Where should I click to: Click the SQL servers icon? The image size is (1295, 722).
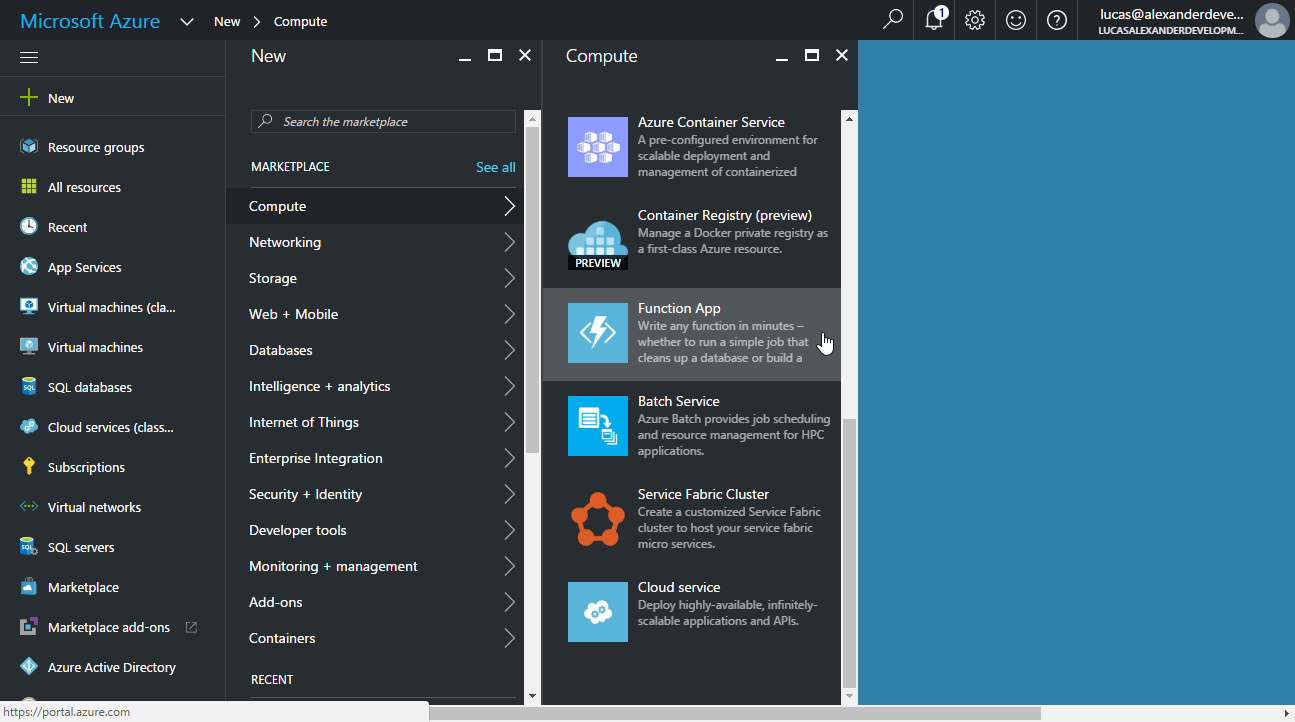click(29, 547)
